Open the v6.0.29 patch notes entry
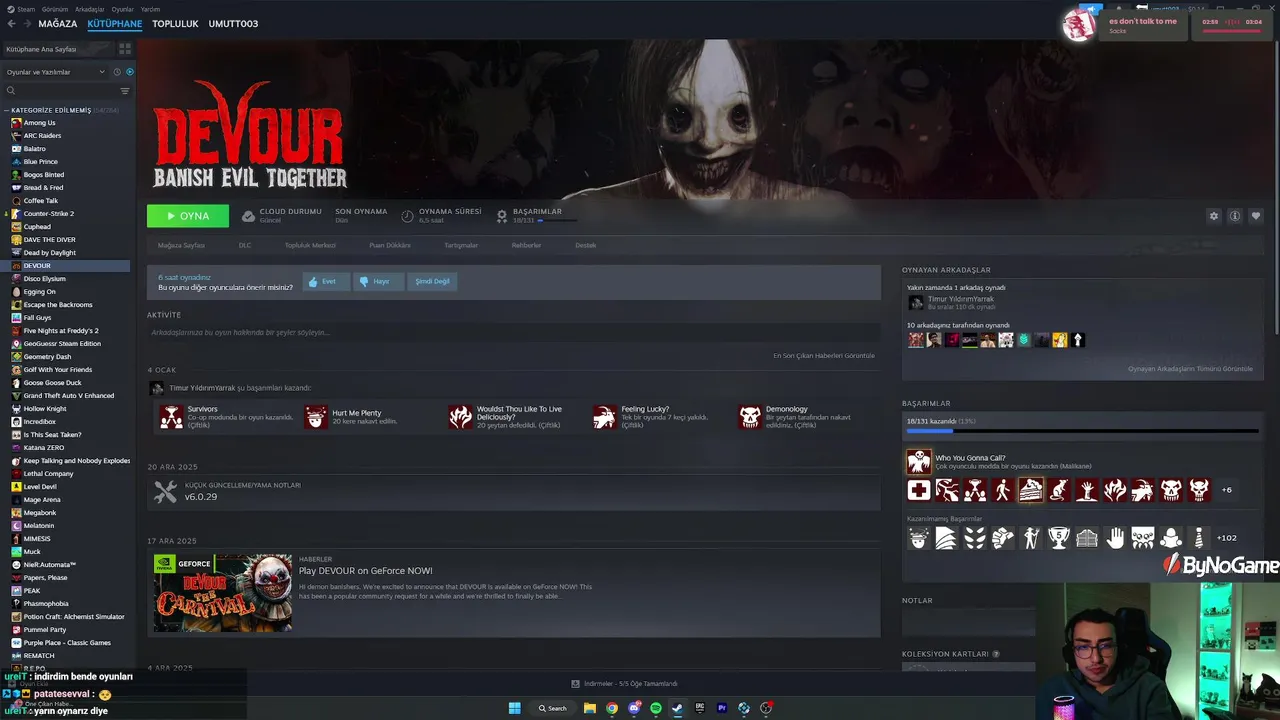Screen dimensions: 1280x720 click(x=513, y=492)
